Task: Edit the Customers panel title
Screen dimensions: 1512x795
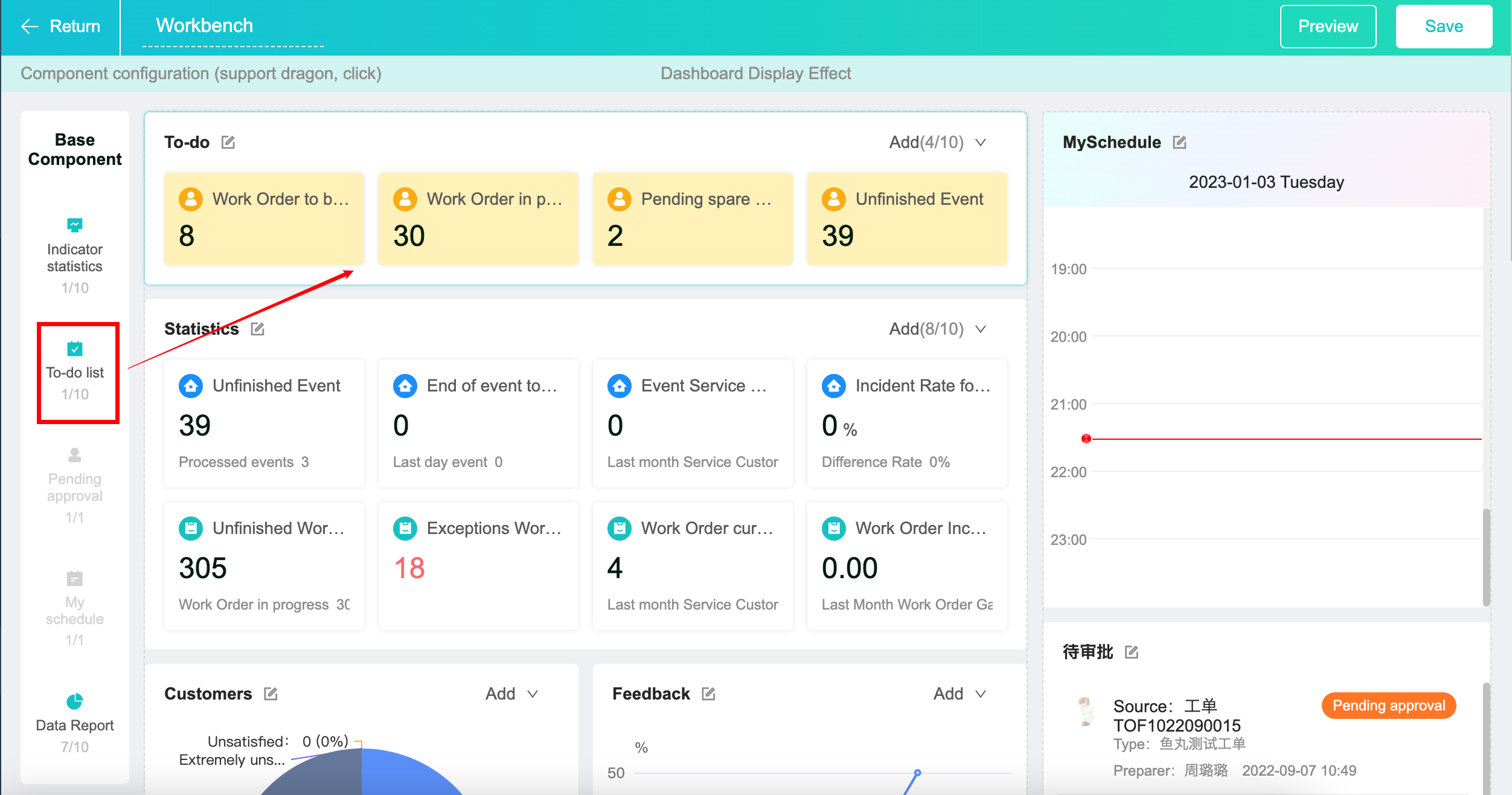Action: (271, 694)
